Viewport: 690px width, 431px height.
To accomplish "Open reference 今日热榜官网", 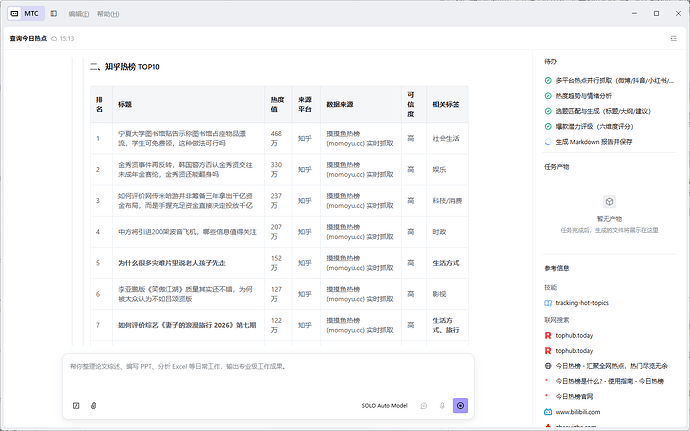I will pyautogui.click(x=574, y=397).
